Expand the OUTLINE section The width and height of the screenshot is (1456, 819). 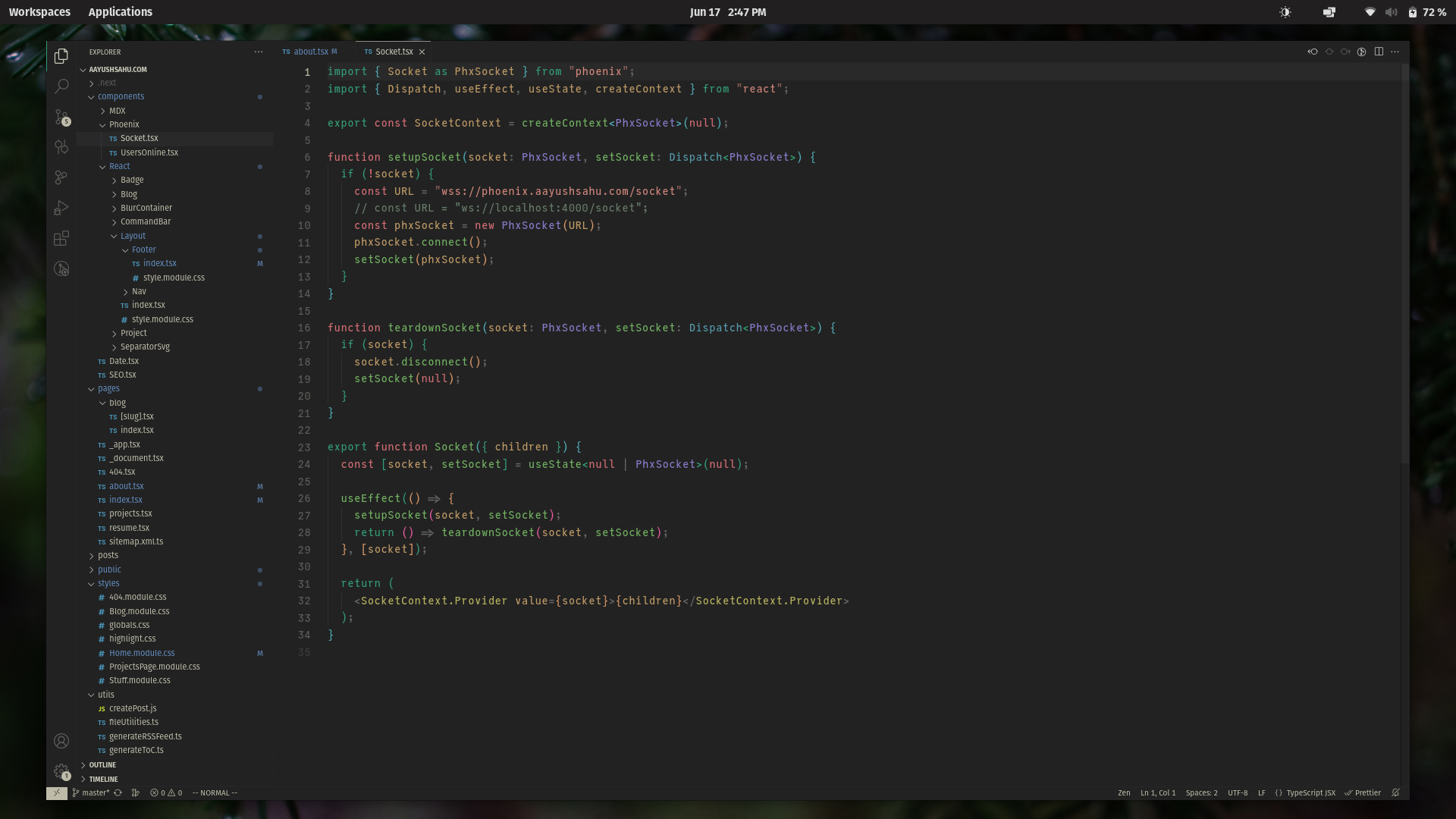click(x=102, y=765)
